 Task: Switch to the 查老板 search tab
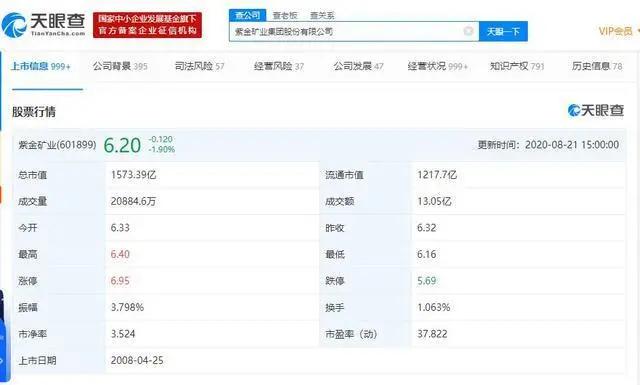coord(285,16)
